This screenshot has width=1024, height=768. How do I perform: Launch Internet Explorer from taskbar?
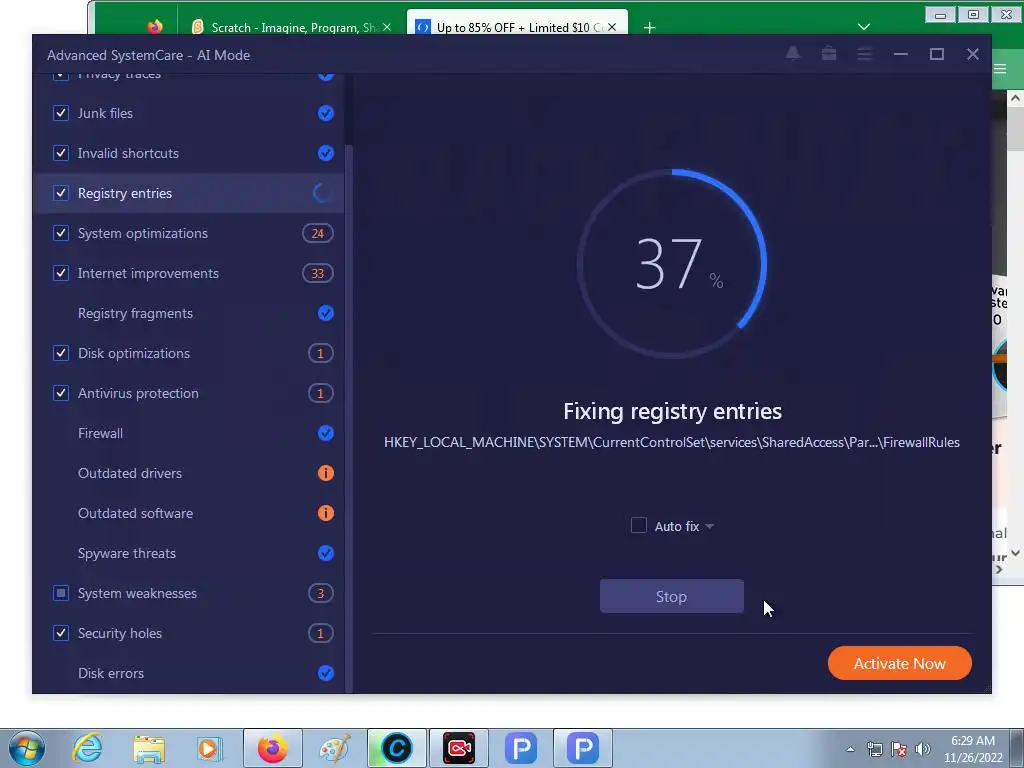click(87, 748)
